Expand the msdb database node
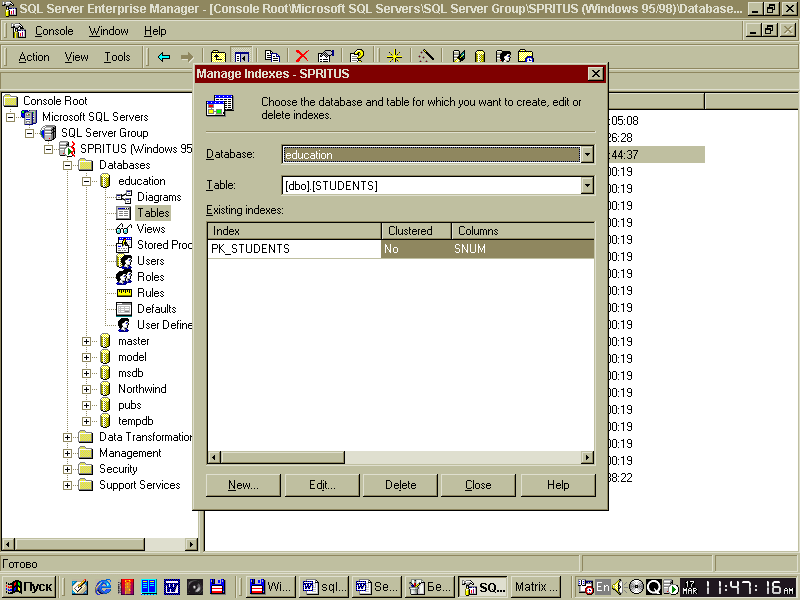The width and height of the screenshot is (800, 600). (x=86, y=373)
